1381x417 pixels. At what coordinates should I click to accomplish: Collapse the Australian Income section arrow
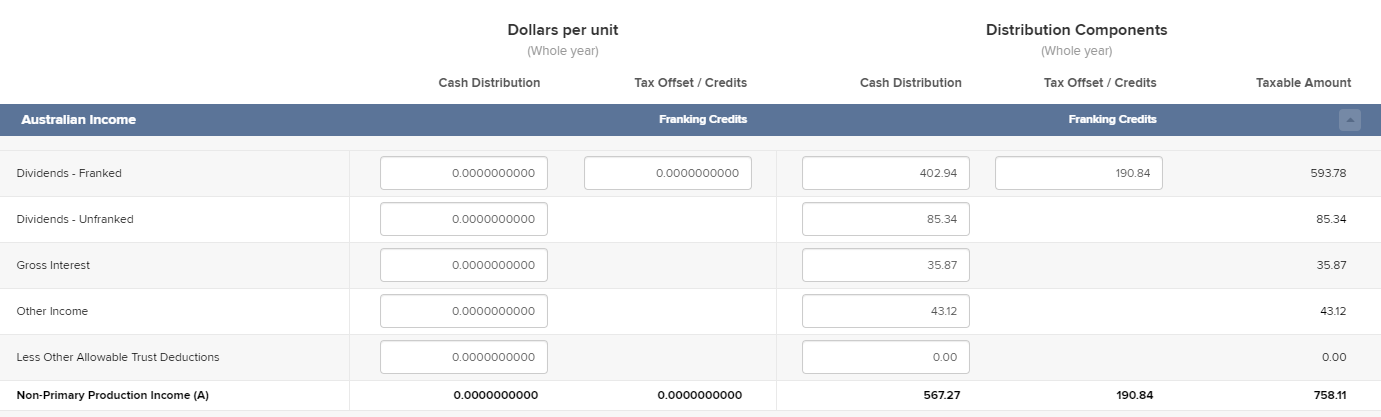click(1350, 120)
